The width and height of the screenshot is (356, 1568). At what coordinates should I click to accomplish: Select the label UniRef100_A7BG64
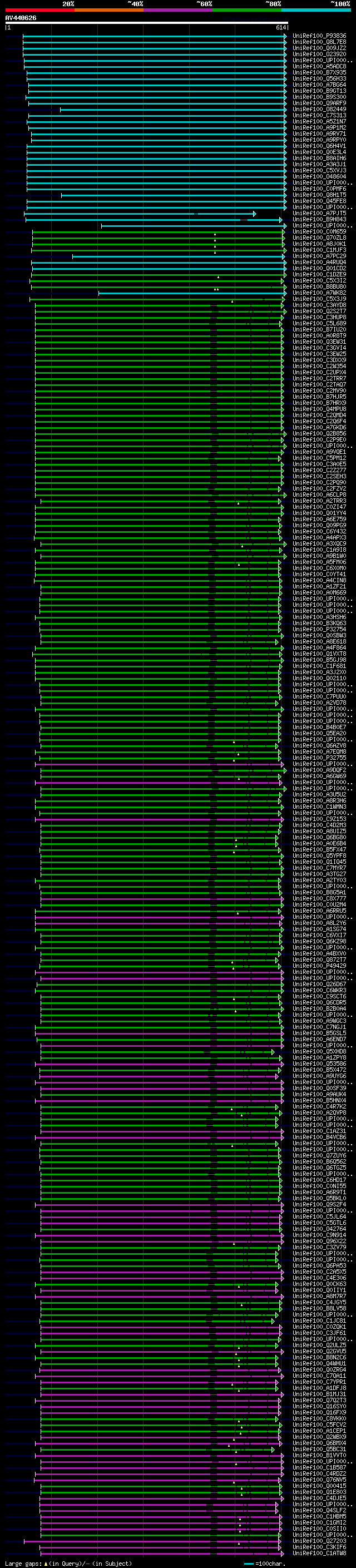pos(319,85)
